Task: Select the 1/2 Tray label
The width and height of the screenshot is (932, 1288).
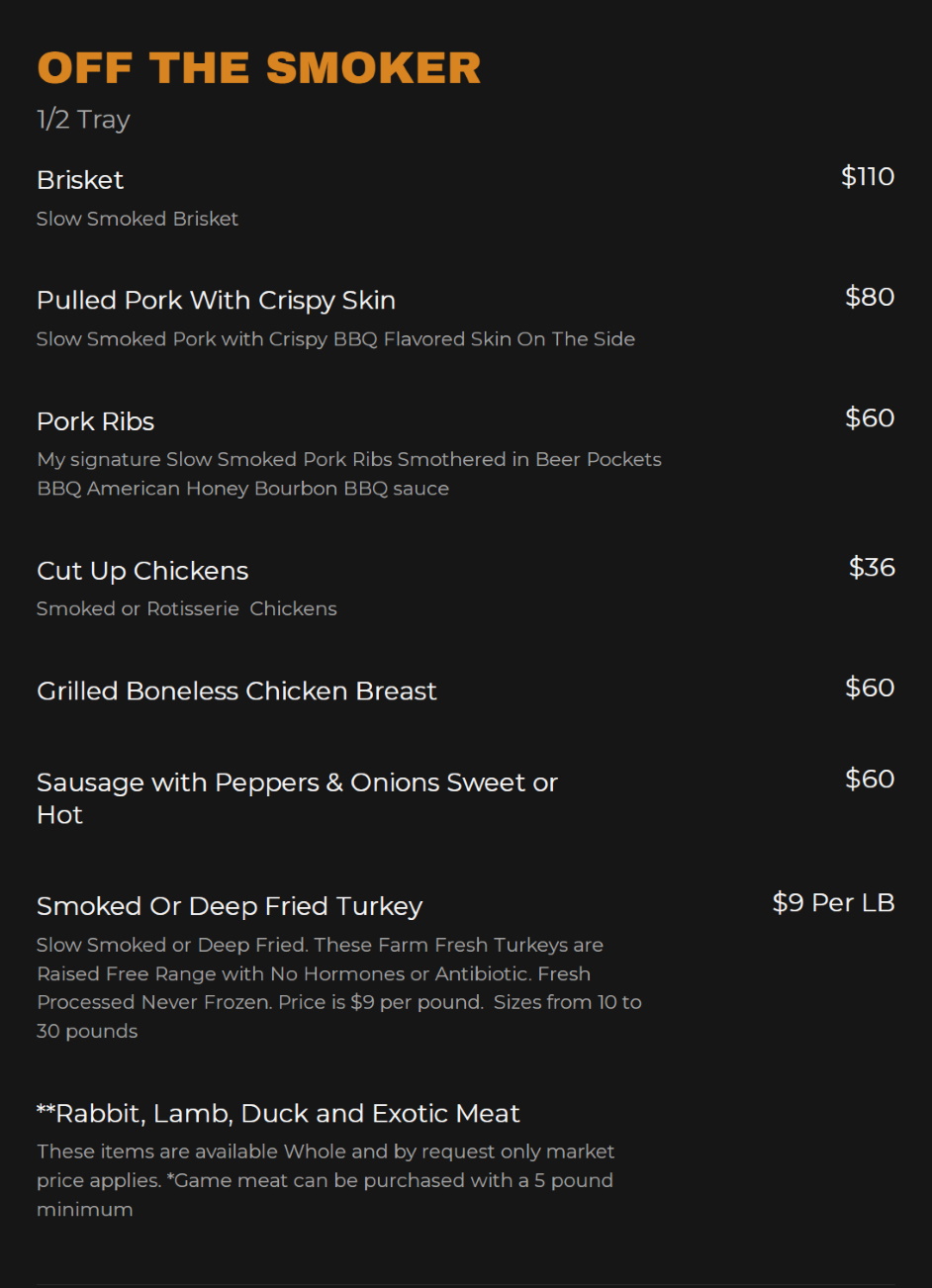Action: (83, 120)
